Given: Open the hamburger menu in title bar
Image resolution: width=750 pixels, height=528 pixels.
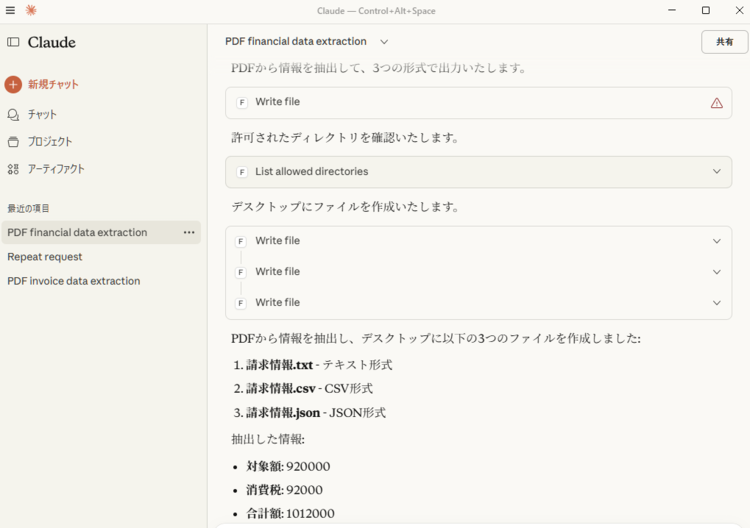Looking at the screenshot, I should [10, 10].
